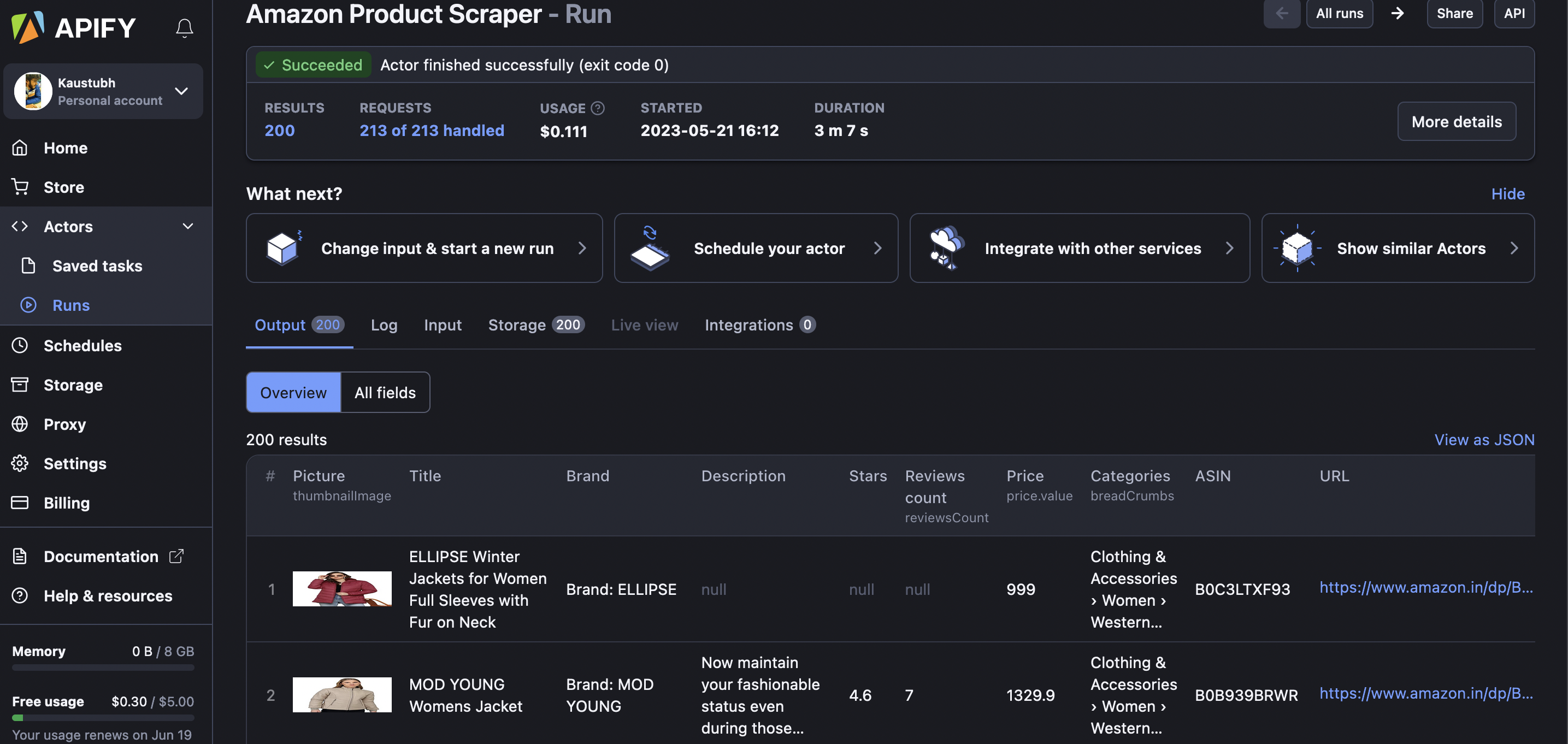
Task: Expand the Kaustubh account dropdown
Action: coord(181,91)
